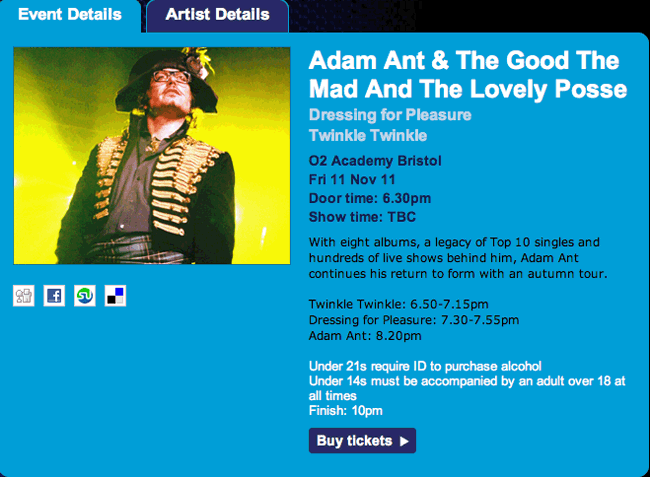Open the Artist Details tab
This screenshot has width=650, height=477.
click(217, 15)
